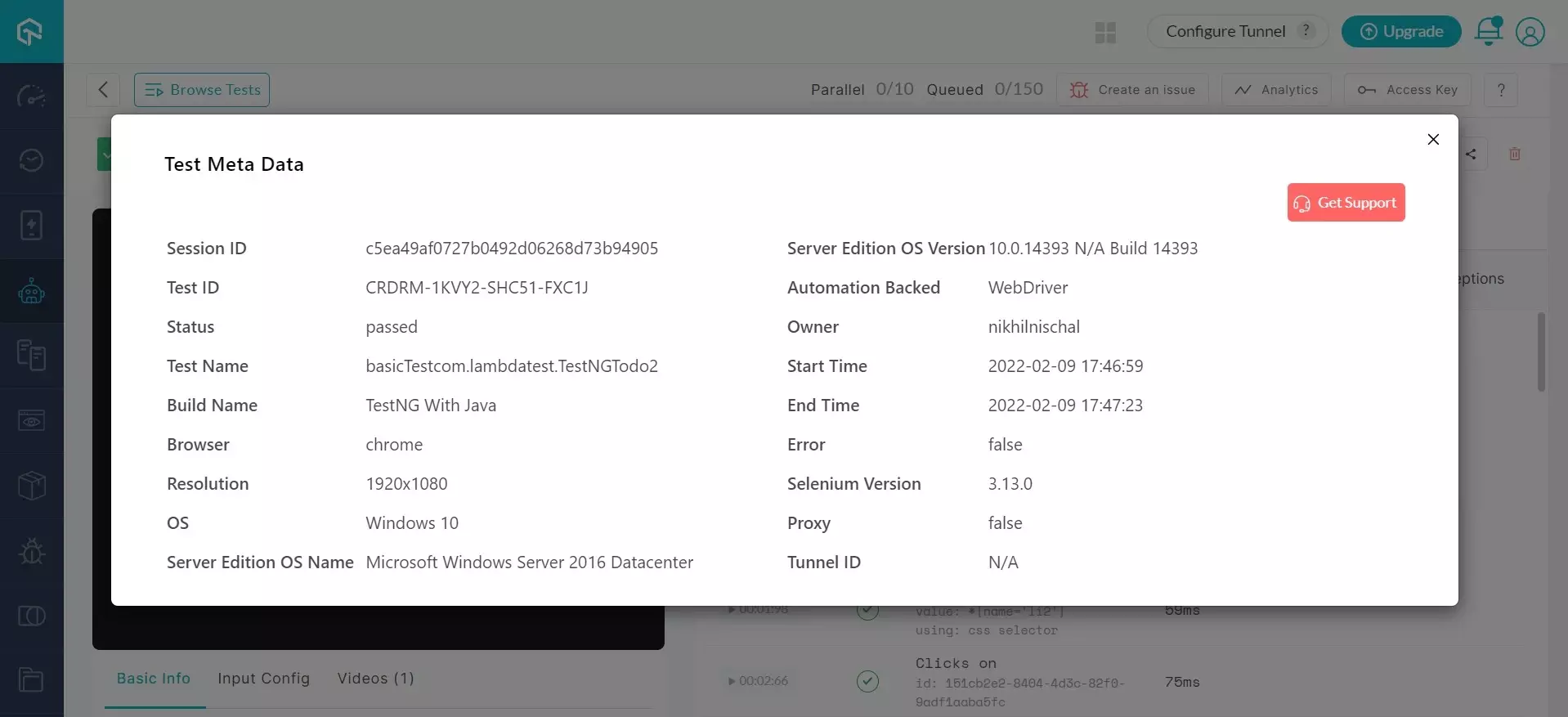
Task: Select the Basic Info tab
Action: [154, 679]
